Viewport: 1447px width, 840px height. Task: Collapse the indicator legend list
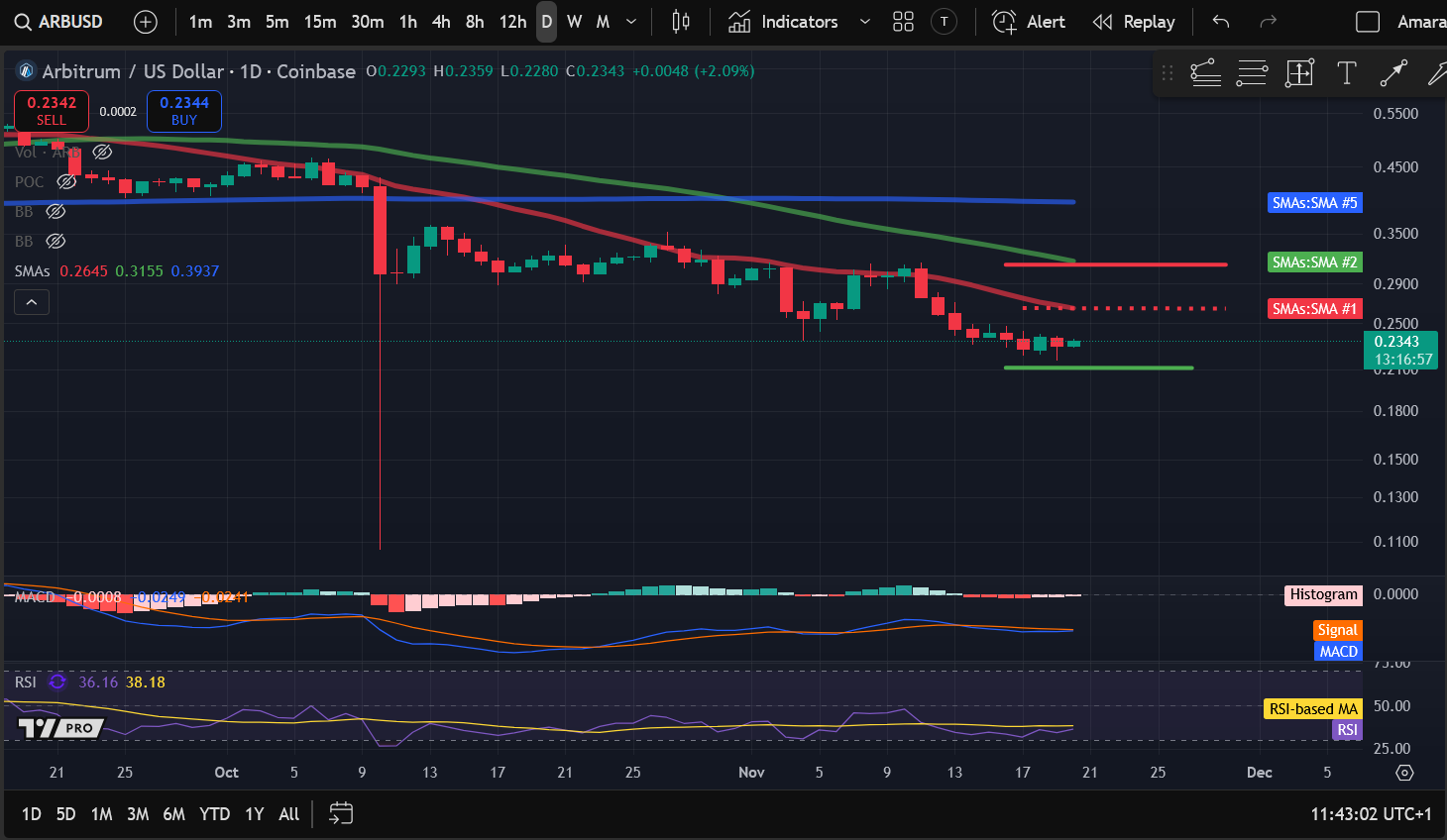(x=32, y=302)
